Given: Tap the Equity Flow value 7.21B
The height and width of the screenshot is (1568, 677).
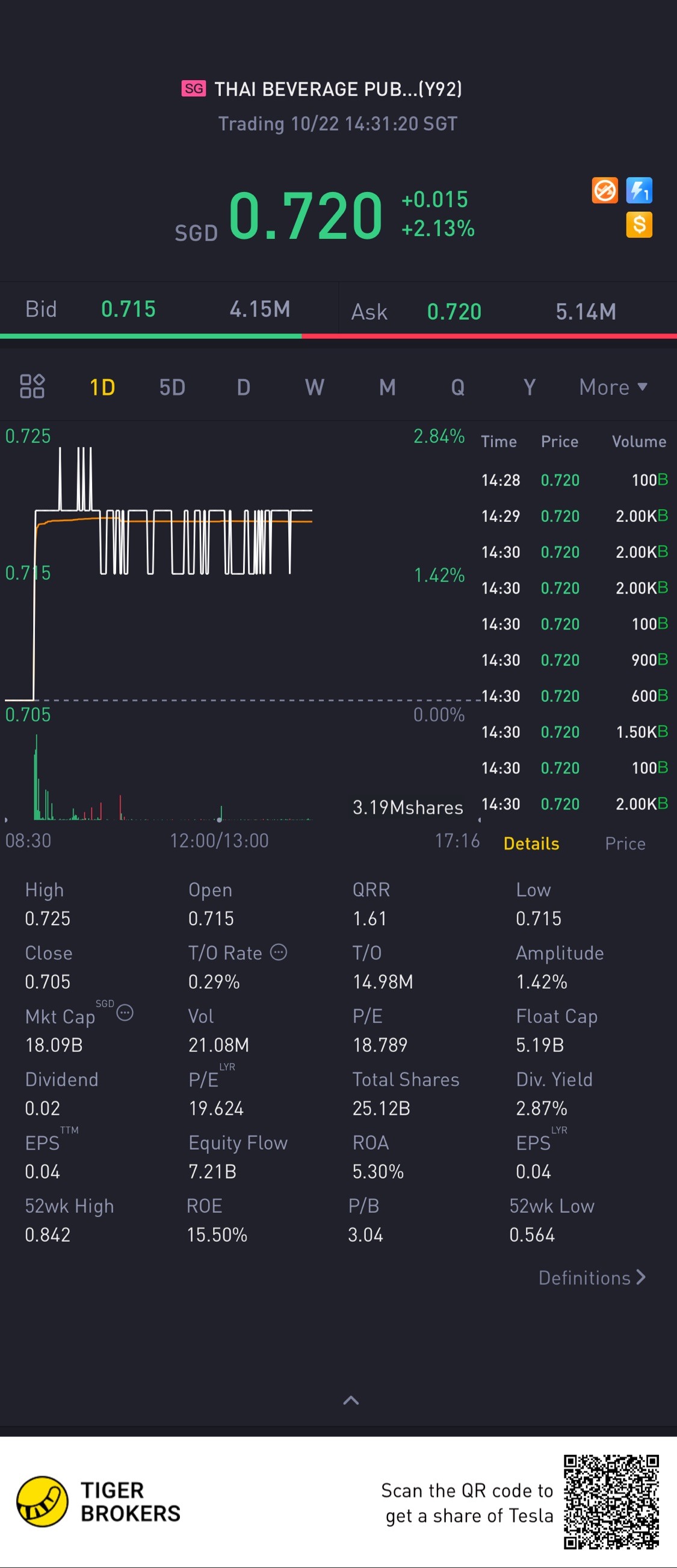Looking at the screenshot, I should pos(212,1172).
